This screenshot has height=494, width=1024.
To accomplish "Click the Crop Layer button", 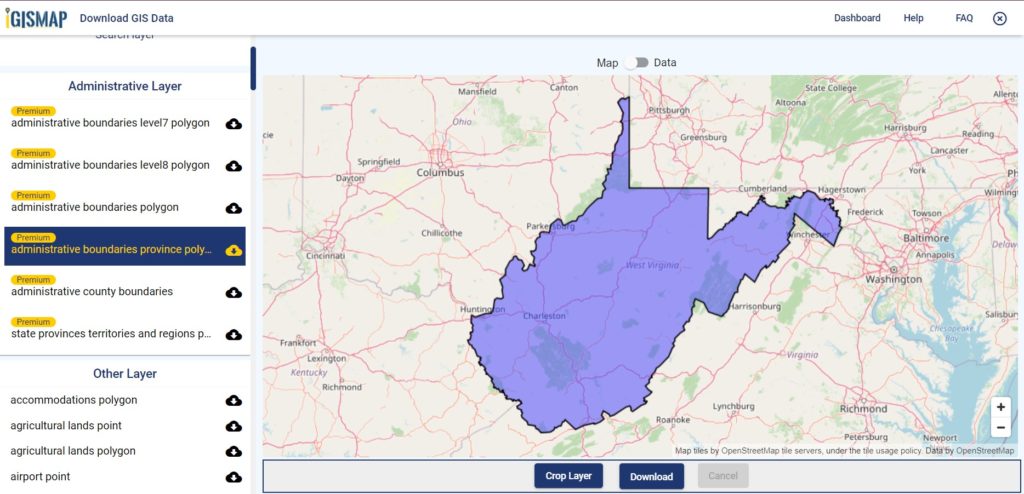I will [568, 476].
